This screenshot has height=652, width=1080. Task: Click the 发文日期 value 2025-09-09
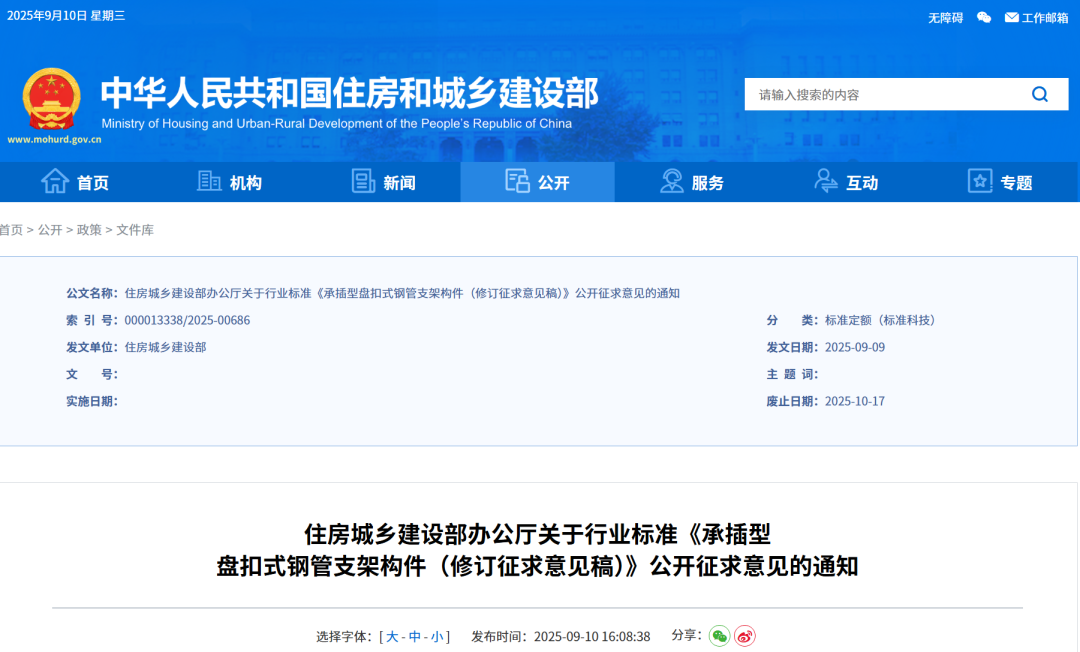[x=855, y=347]
